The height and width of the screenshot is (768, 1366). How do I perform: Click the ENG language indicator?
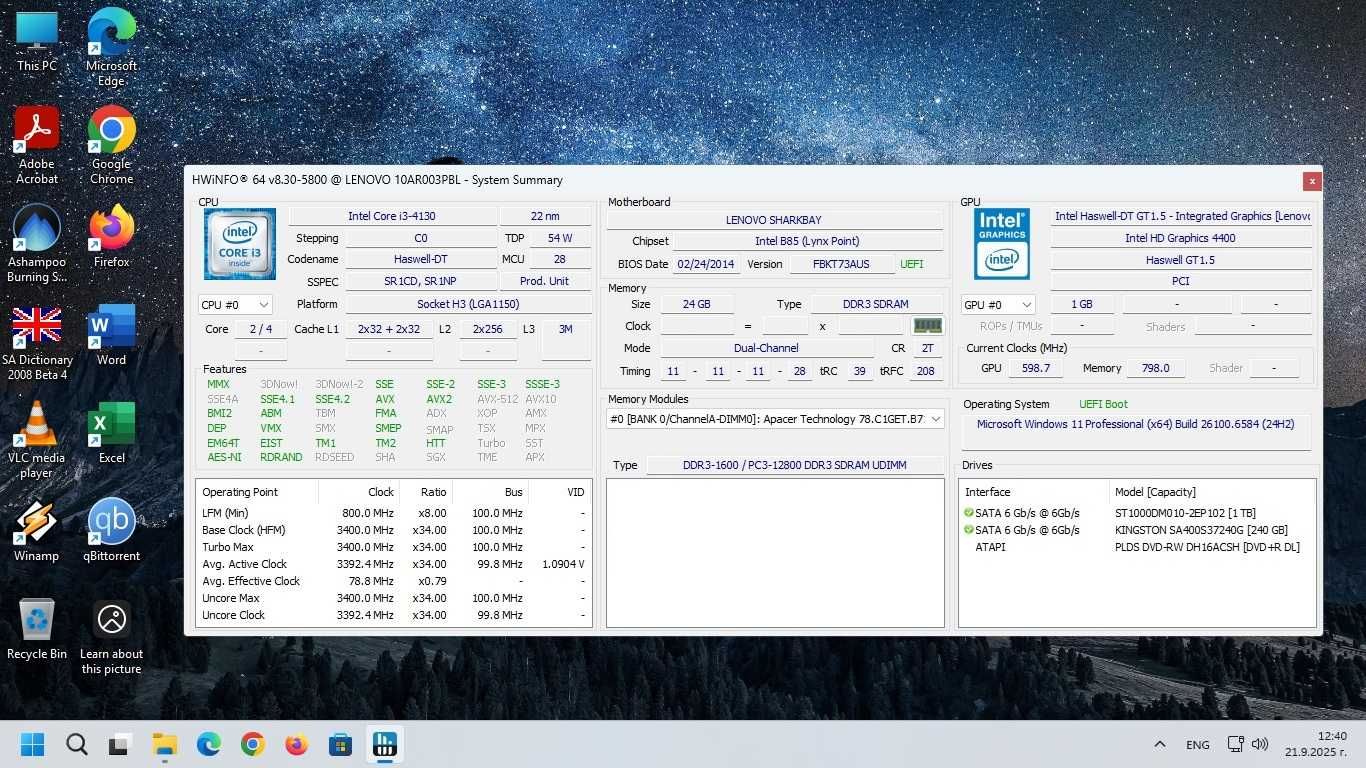pos(1197,744)
